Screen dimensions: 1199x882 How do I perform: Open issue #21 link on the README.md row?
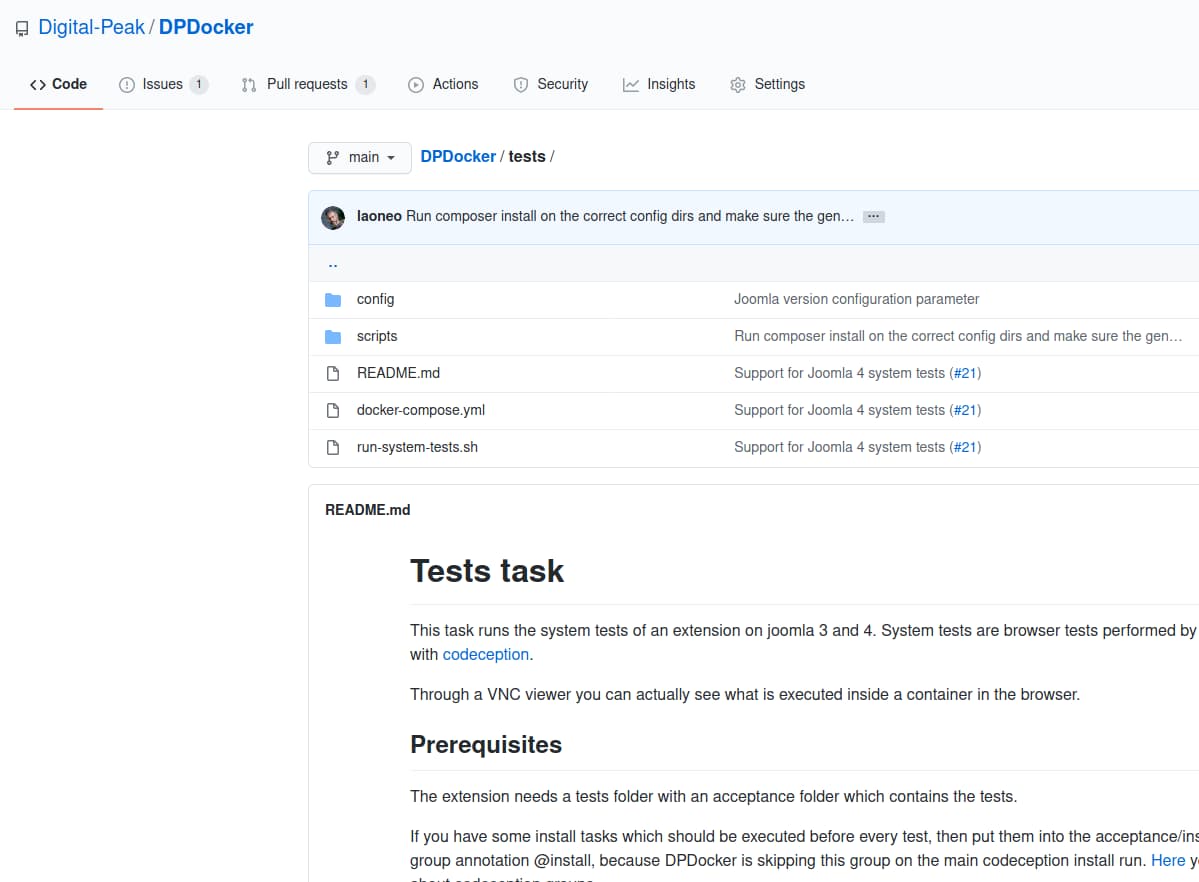pyautogui.click(x=964, y=374)
